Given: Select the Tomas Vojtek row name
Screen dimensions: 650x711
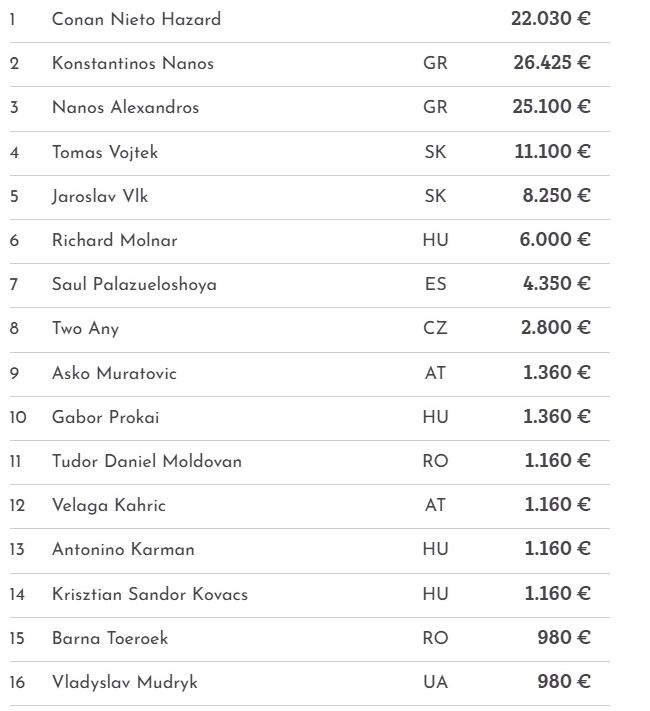Looking at the screenshot, I should (x=105, y=152).
